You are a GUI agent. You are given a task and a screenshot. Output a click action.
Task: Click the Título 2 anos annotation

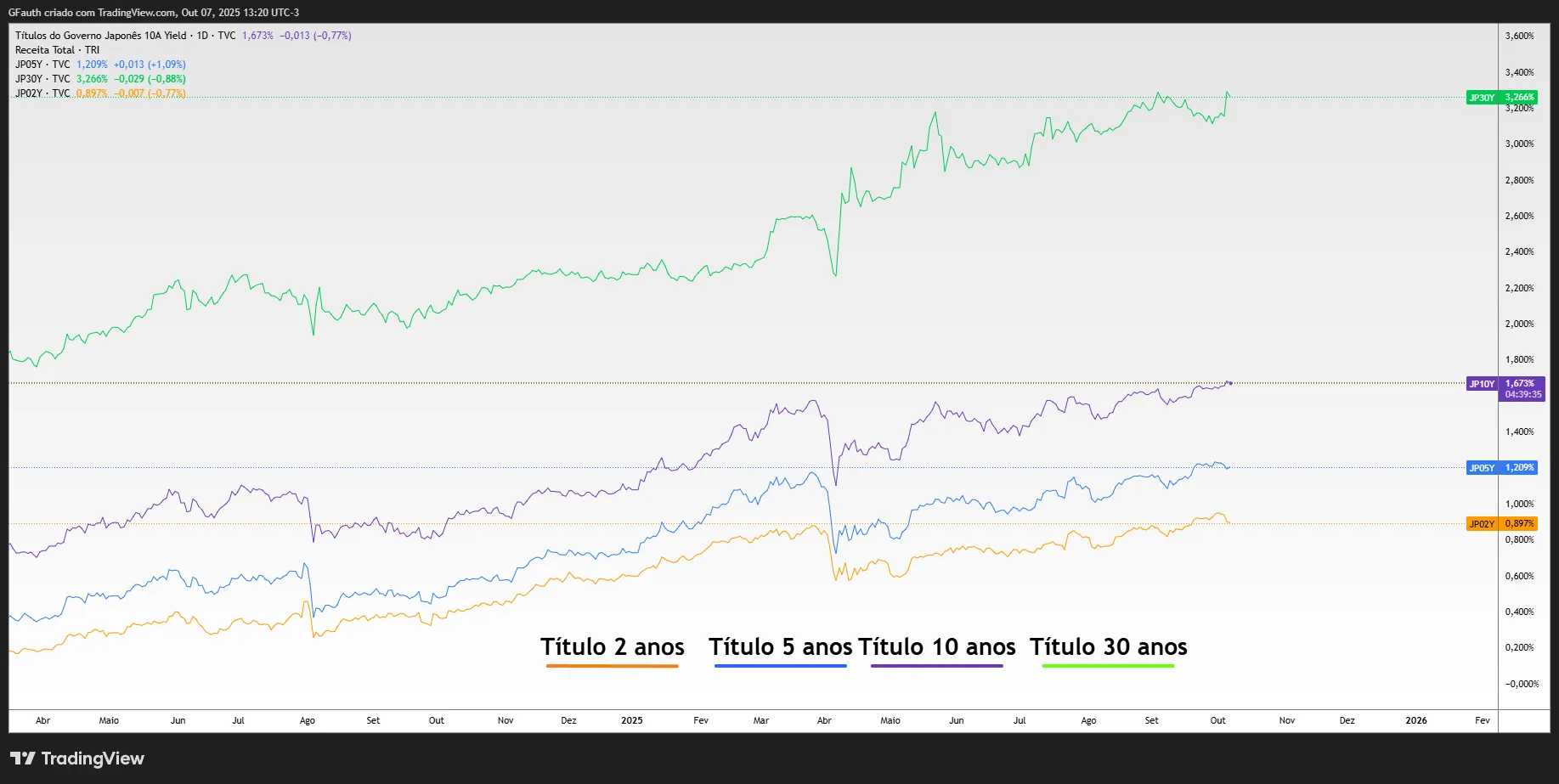[612, 647]
